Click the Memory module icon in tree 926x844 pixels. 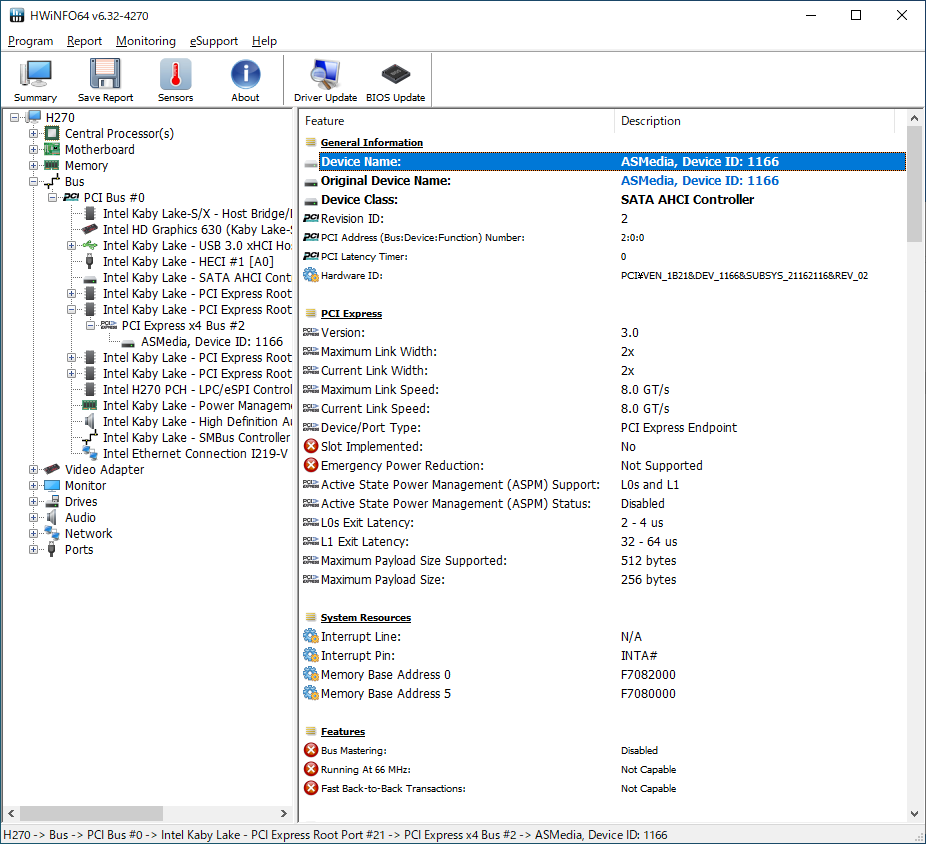(52, 165)
